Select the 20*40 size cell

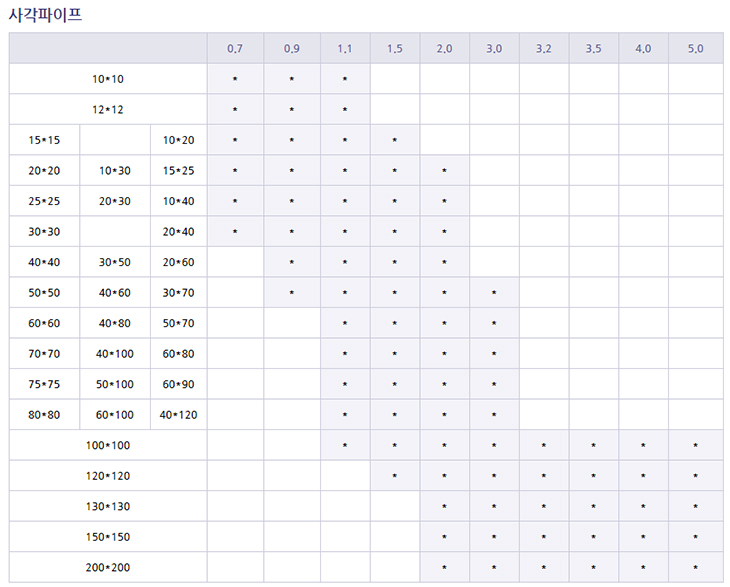point(178,232)
